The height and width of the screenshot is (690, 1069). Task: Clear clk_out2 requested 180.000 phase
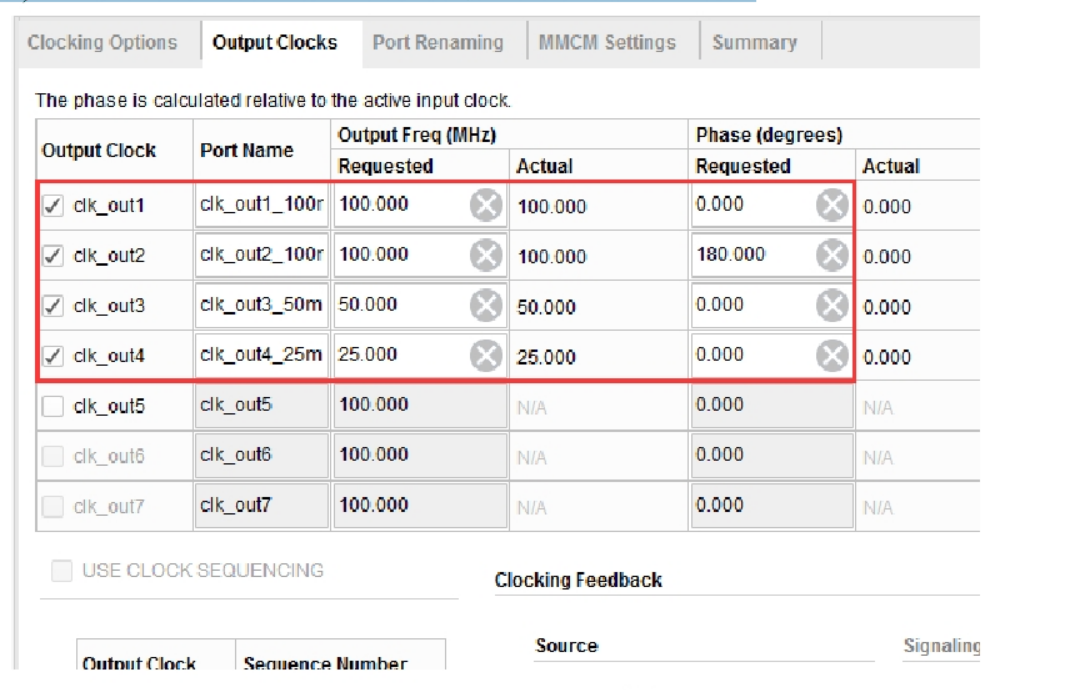pos(832,255)
